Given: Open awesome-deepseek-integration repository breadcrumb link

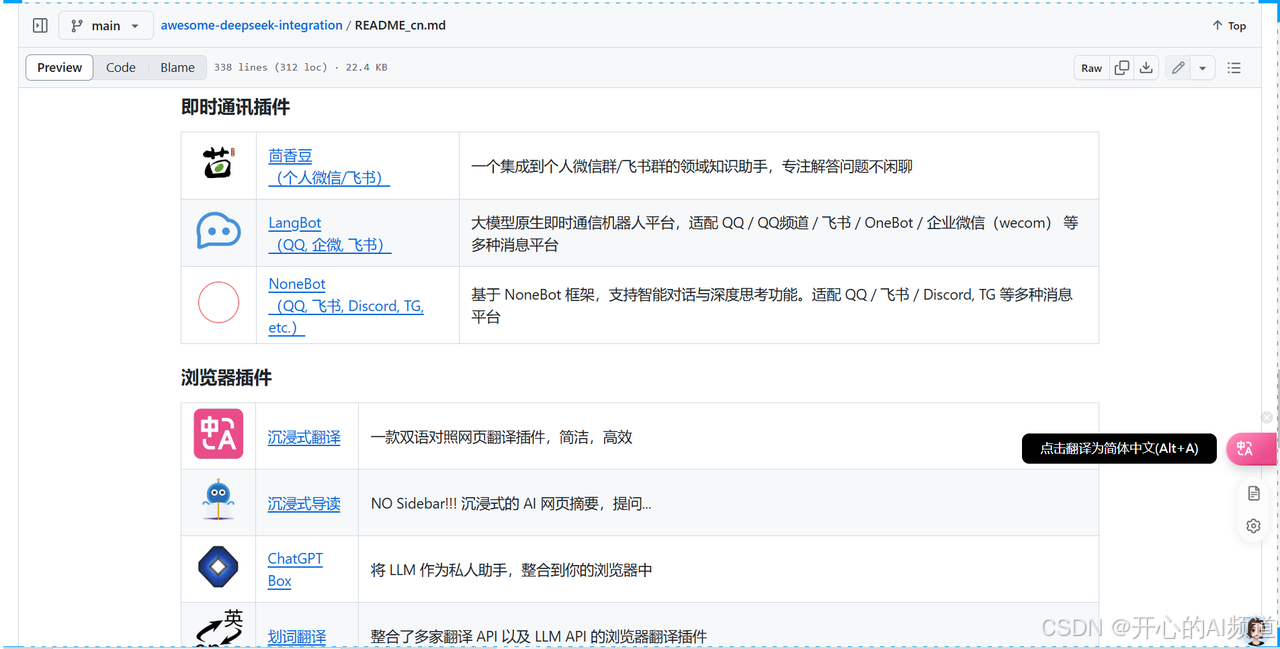Looking at the screenshot, I should pyautogui.click(x=252, y=26).
